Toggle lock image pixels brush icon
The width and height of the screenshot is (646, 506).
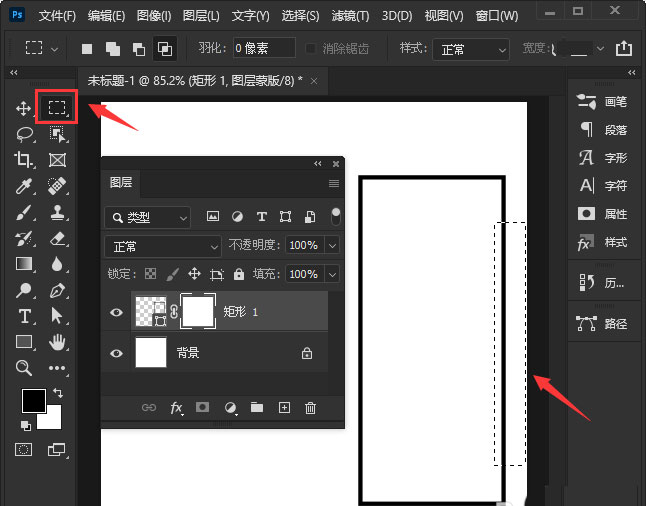173,274
